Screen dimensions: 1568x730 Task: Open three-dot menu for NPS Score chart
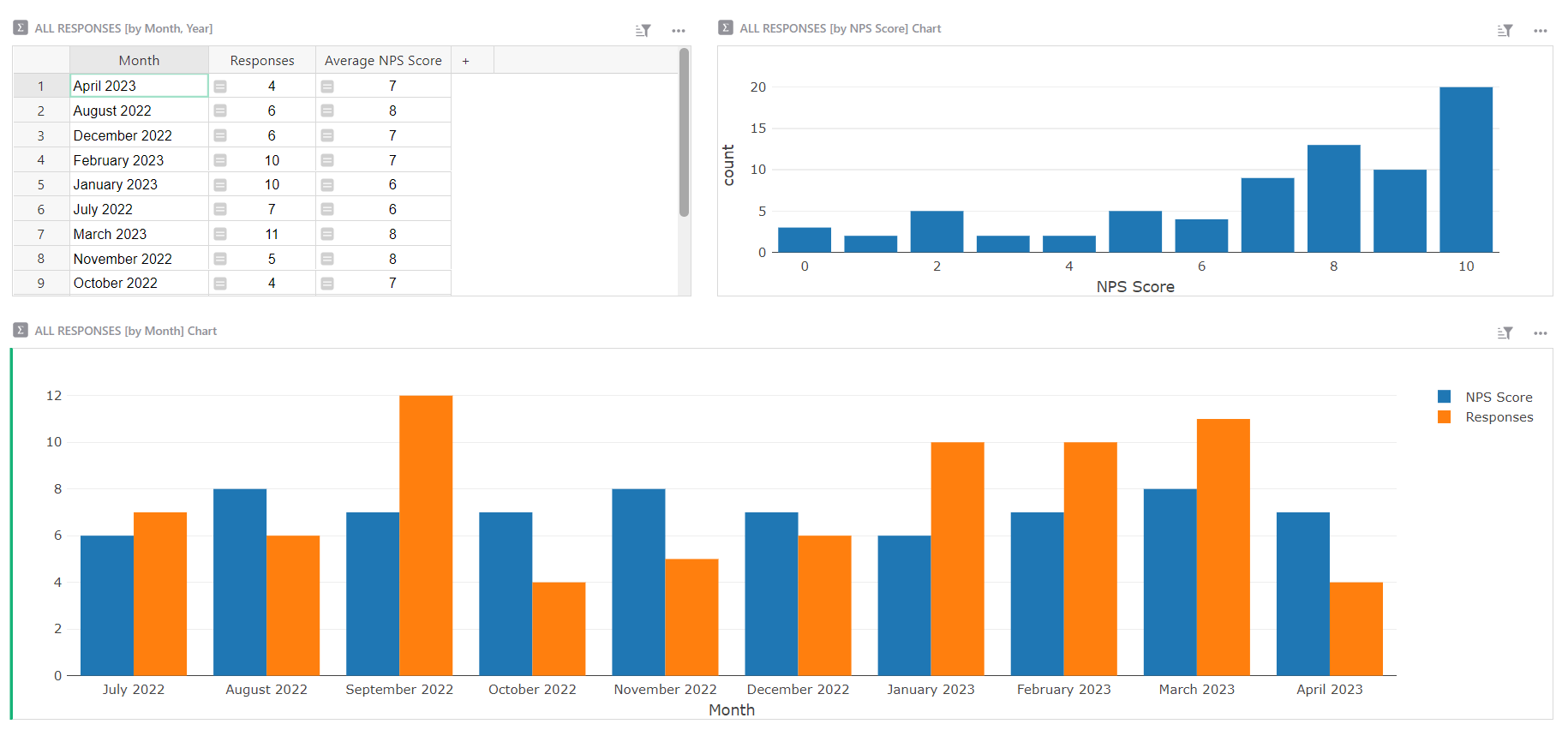pos(1541,31)
